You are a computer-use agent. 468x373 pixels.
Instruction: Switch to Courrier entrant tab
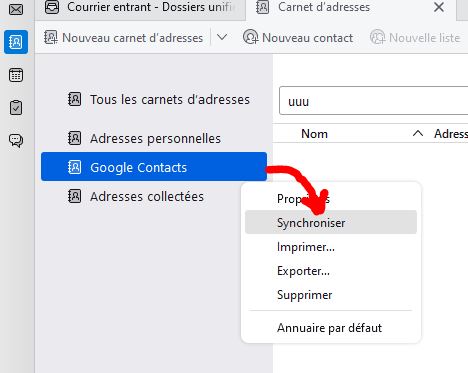click(x=140, y=8)
